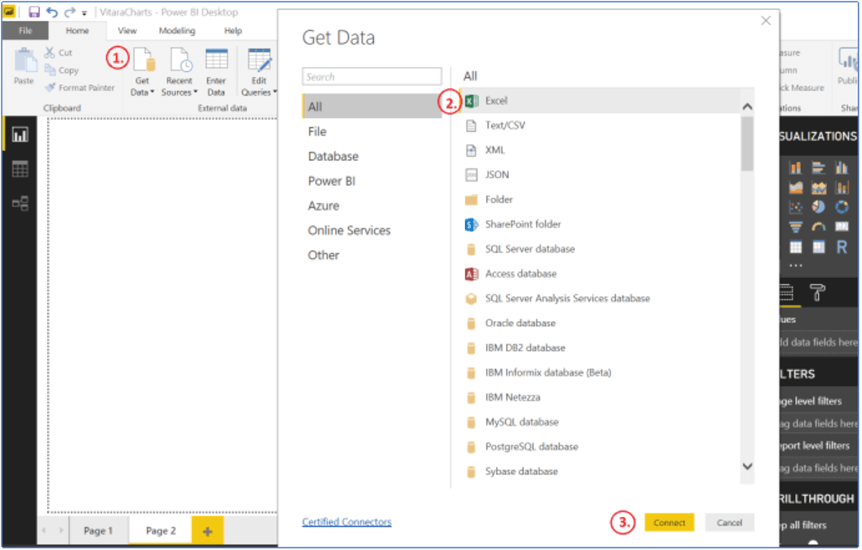
Task: Expand the Edit Queries dropdown arrow
Action: click(275, 92)
